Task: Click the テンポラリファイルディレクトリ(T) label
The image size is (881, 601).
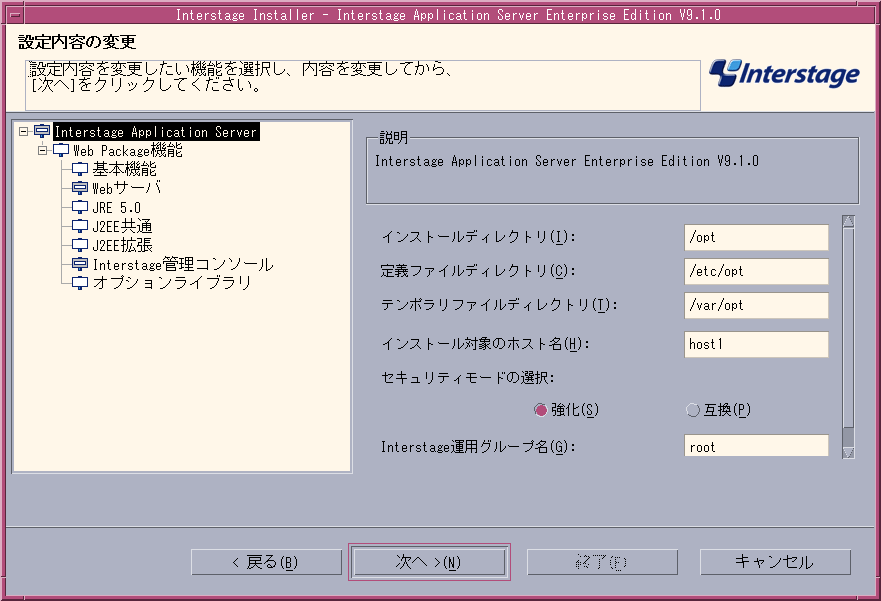Action: click(x=499, y=305)
